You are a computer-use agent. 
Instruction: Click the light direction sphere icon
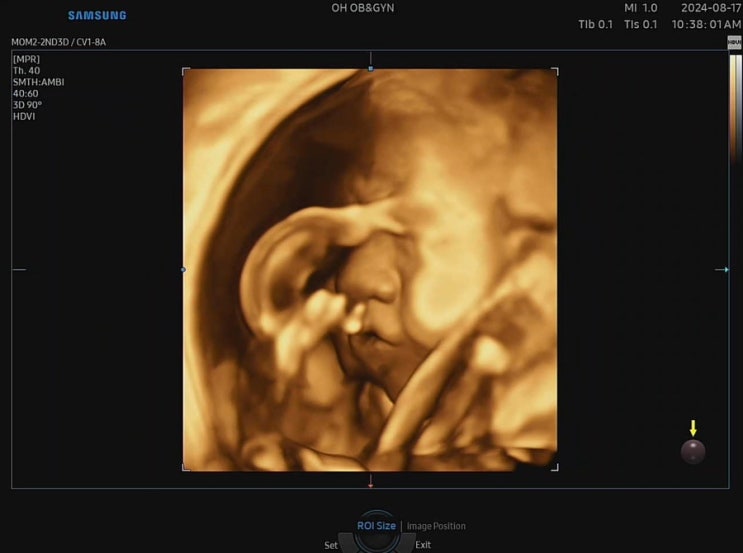[x=693, y=451]
